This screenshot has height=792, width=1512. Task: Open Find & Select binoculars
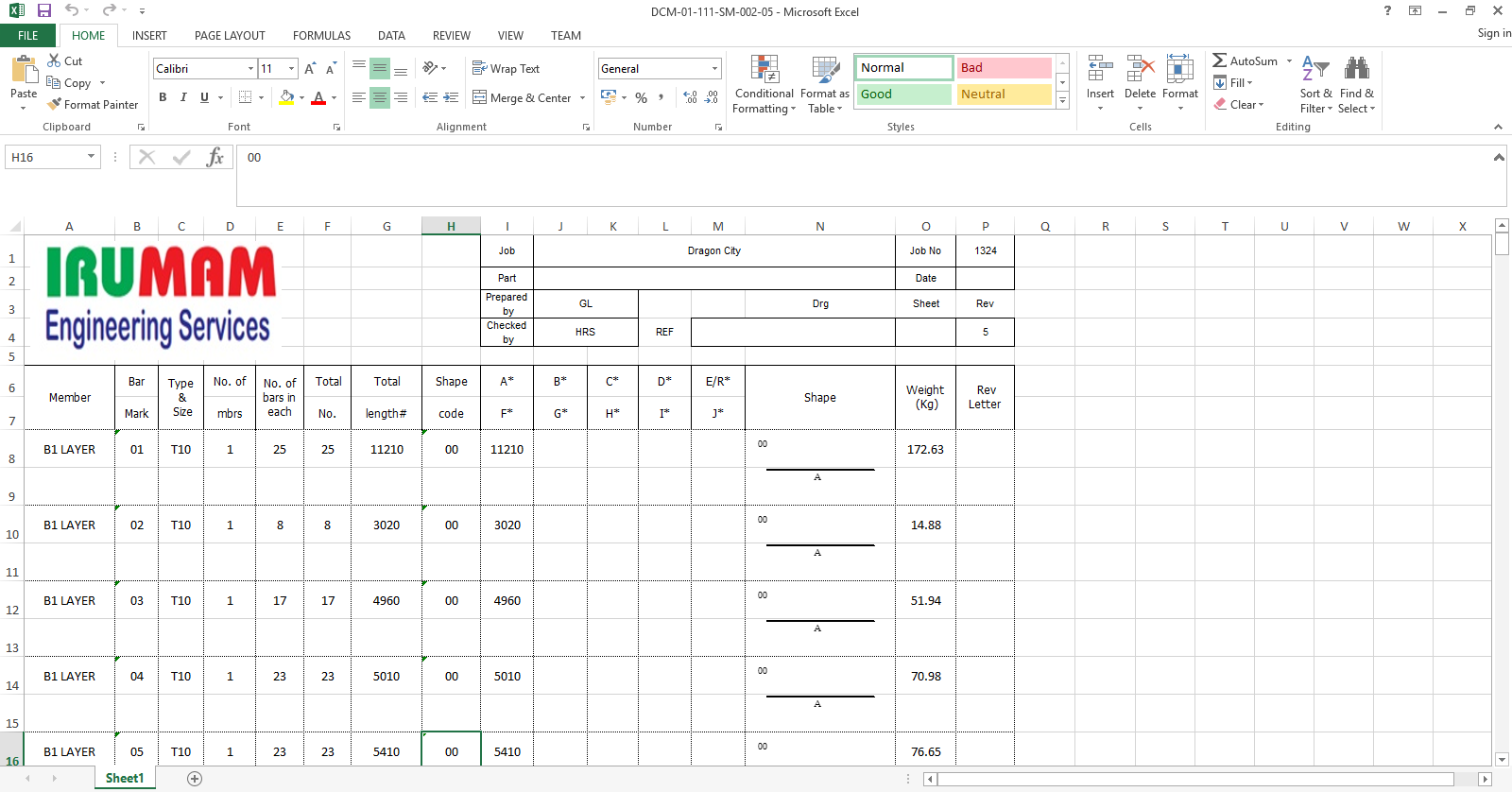(1356, 84)
